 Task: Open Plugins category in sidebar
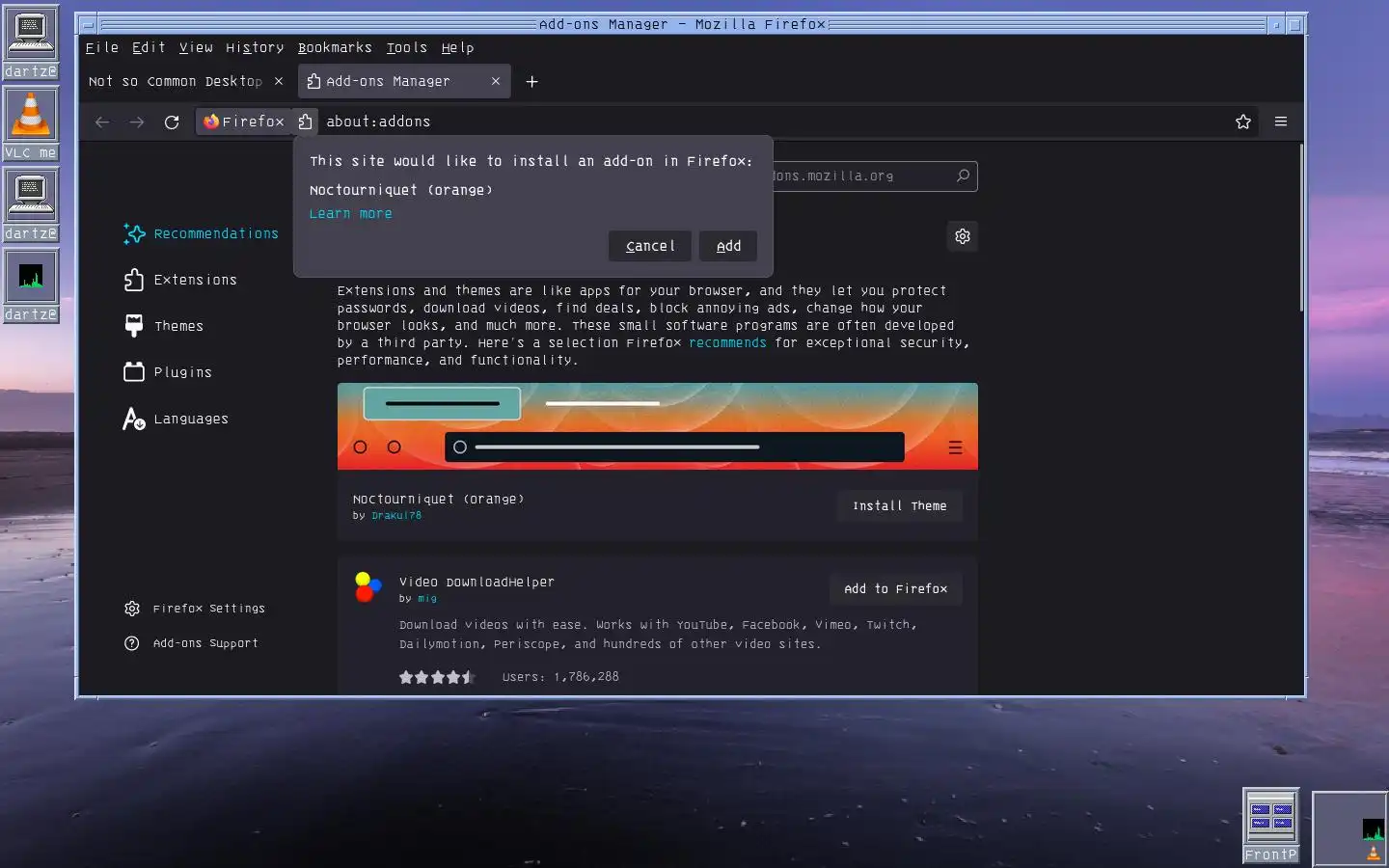tap(168, 372)
